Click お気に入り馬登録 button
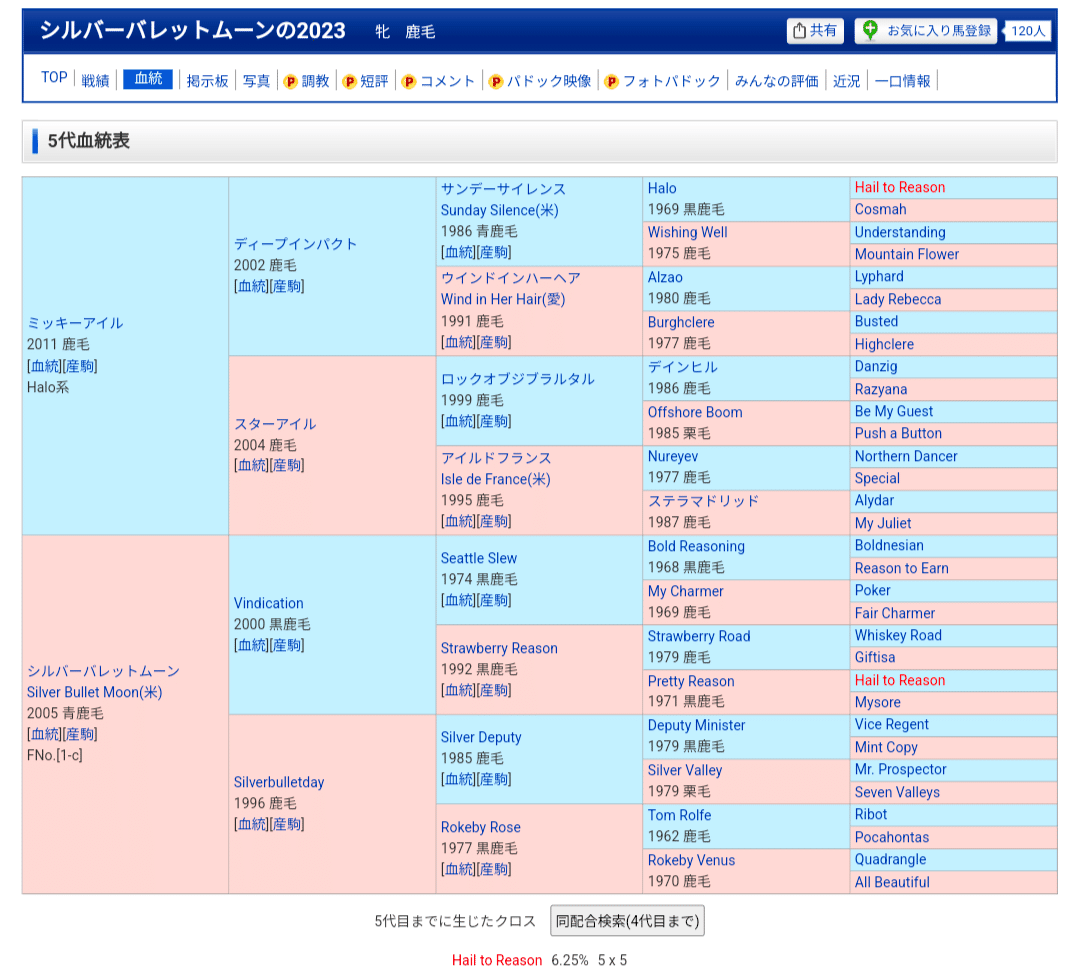The height and width of the screenshot is (978, 1080). pos(926,30)
